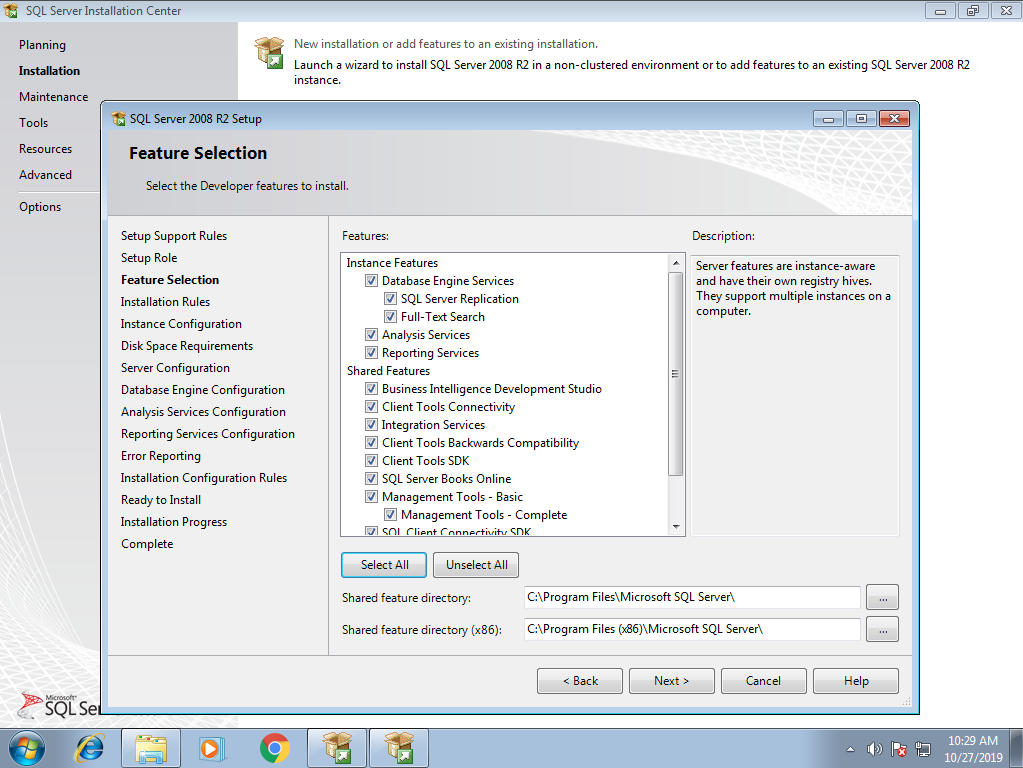The height and width of the screenshot is (768, 1023).
Task: Click the Server Configuration step
Action: (175, 368)
